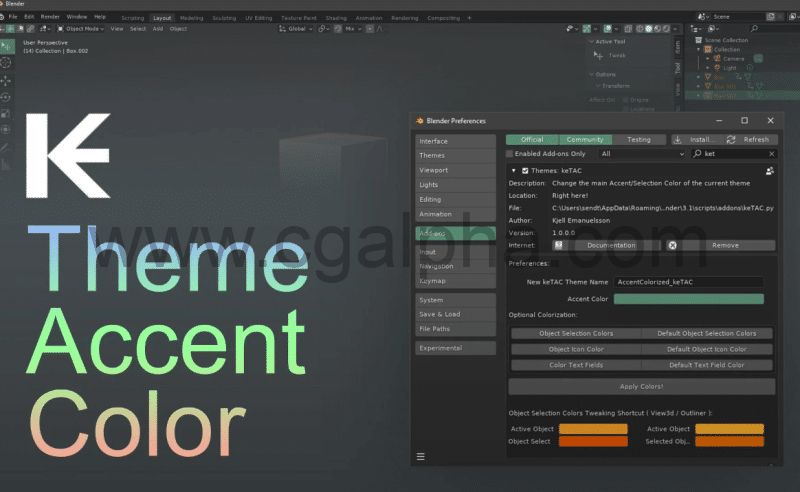Click Object Selection Colors button
The width and height of the screenshot is (800, 492).
(x=576, y=333)
